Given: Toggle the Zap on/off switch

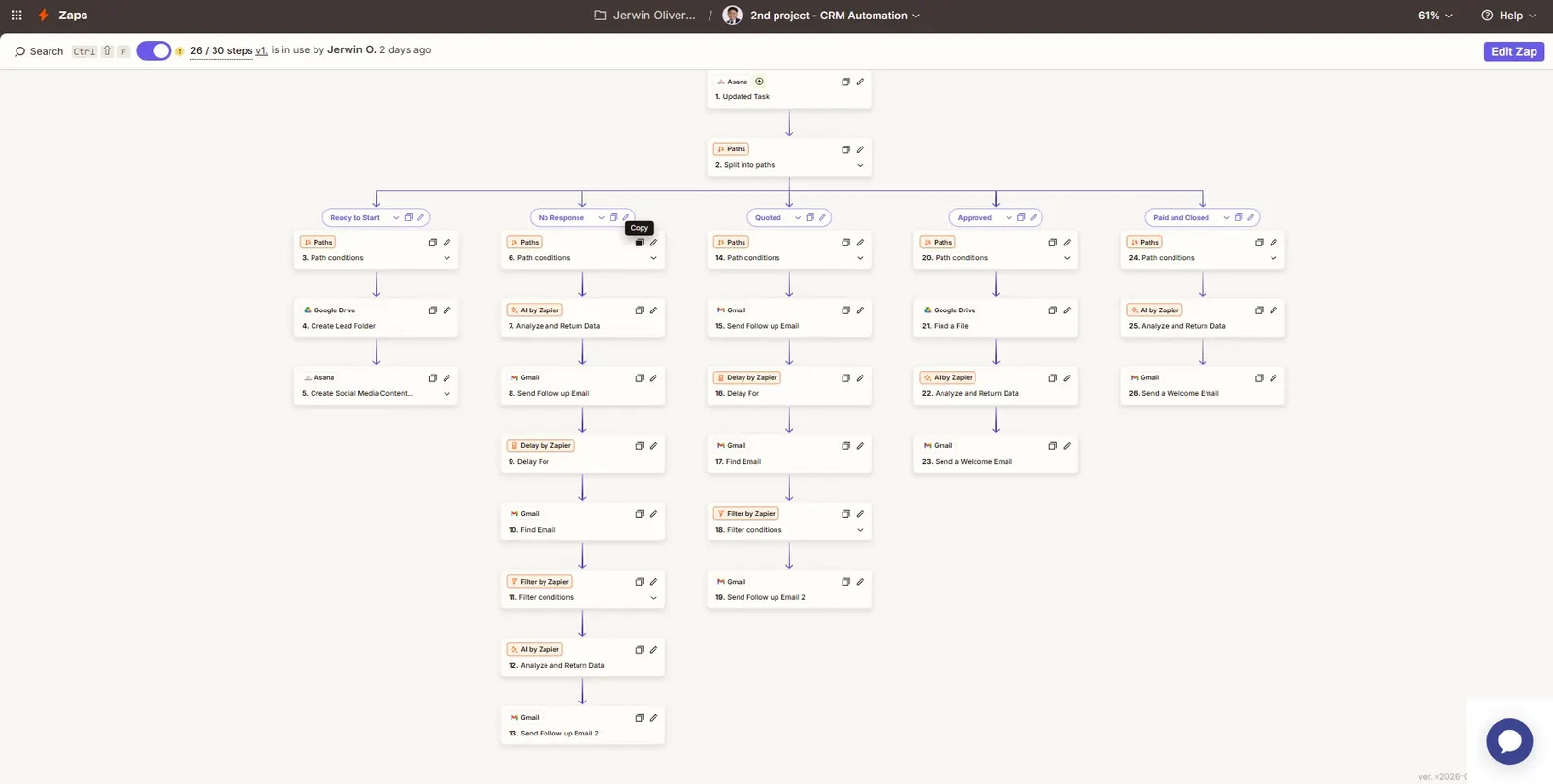Looking at the screenshot, I should click(x=153, y=51).
